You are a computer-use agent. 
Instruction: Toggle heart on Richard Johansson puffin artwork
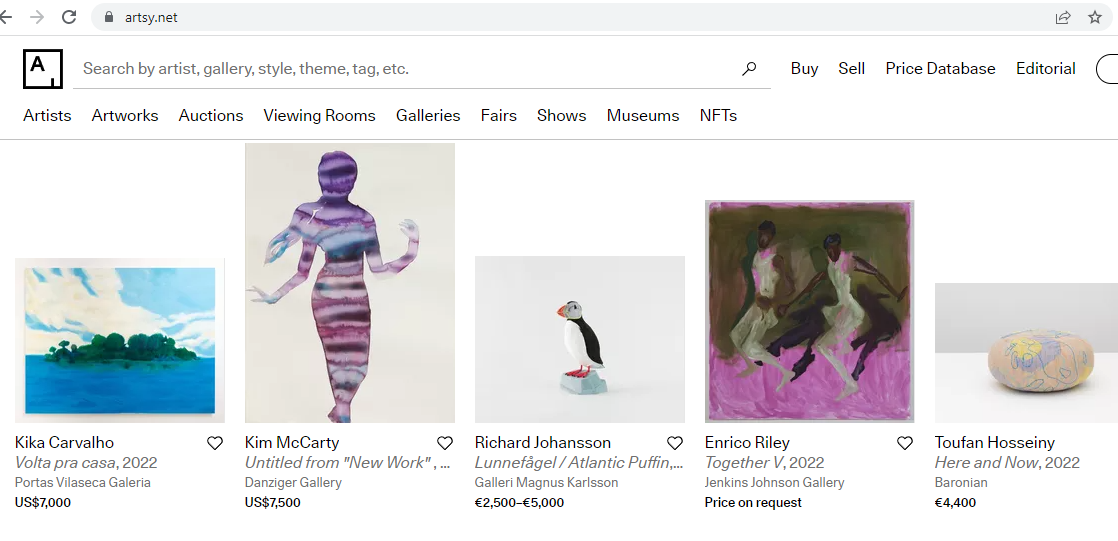675,443
